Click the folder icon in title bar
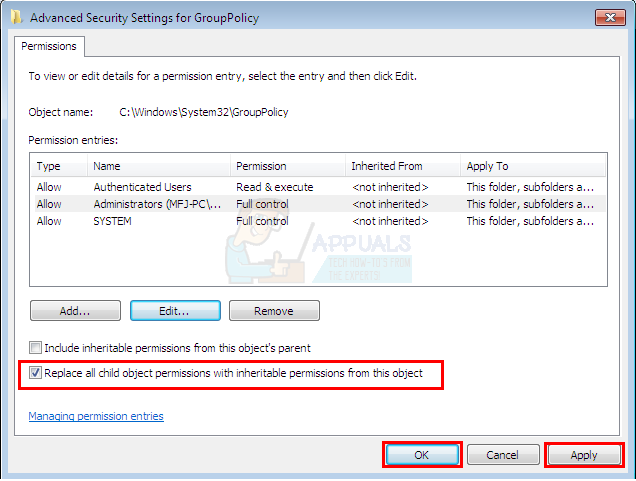 click(17, 16)
